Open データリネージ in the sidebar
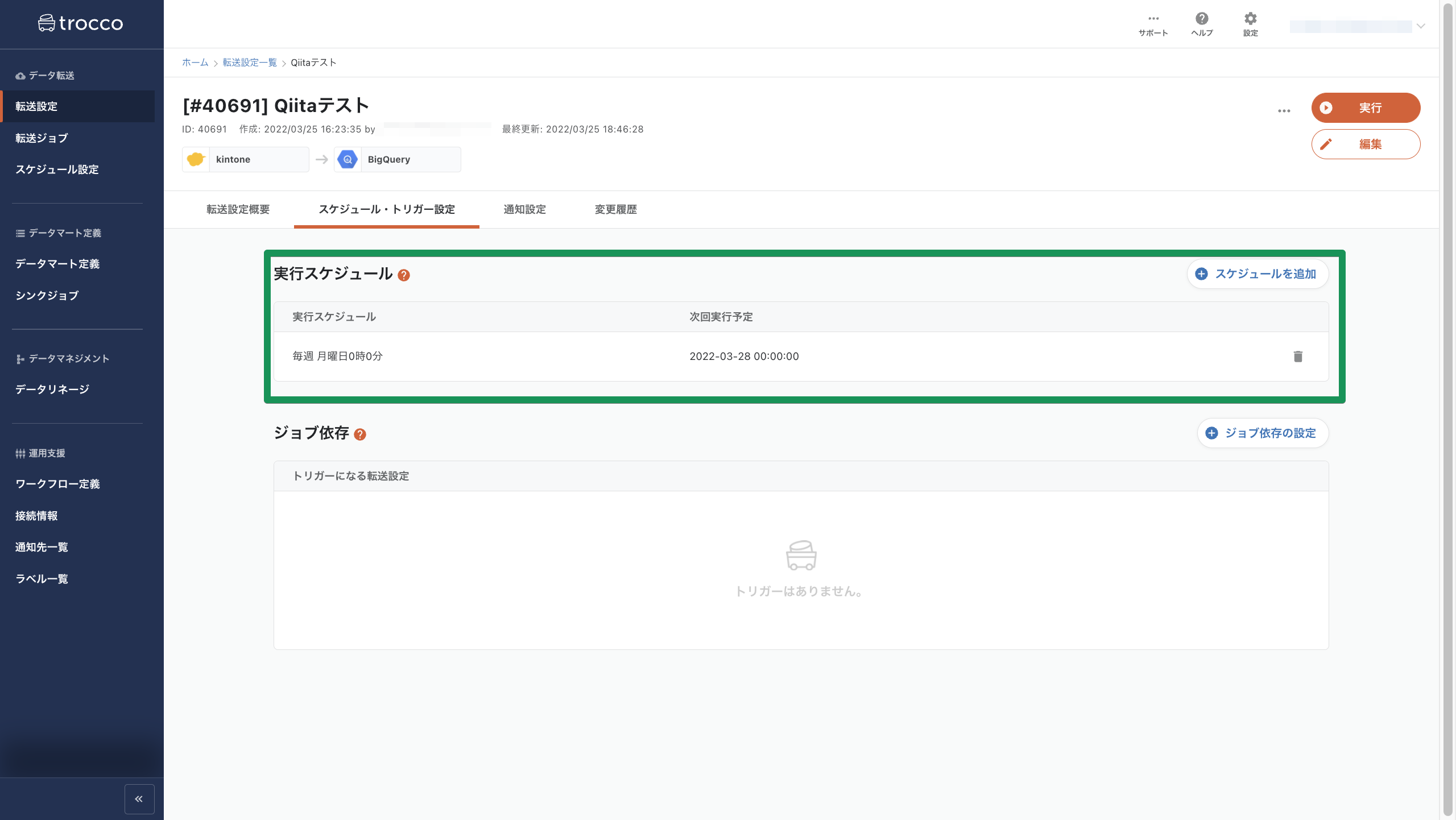The width and height of the screenshot is (1456, 820). click(52, 390)
